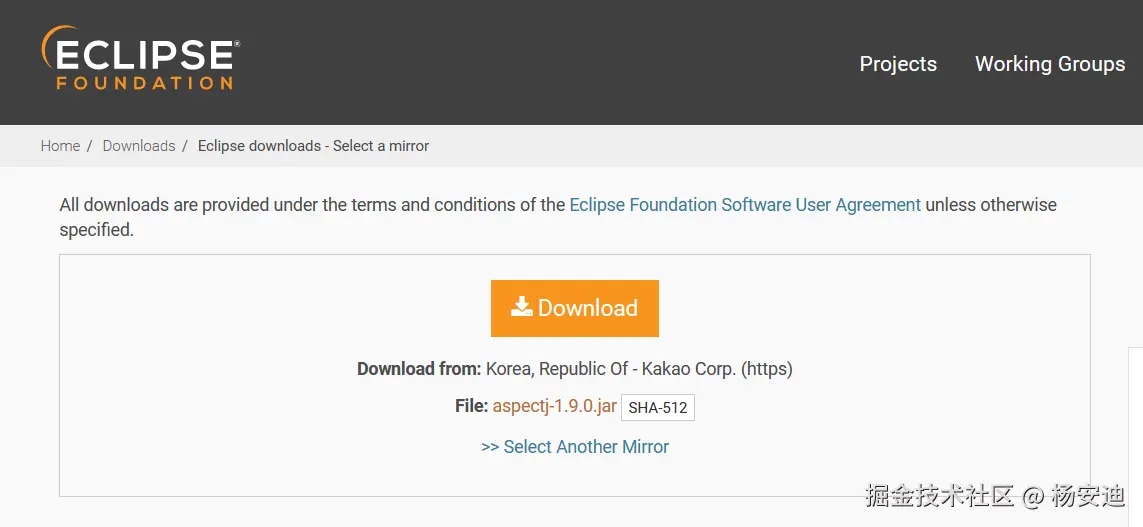Open the Eclipse Foundation Software User Agreement
This screenshot has height=527, width=1143.
tap(745, 205)
